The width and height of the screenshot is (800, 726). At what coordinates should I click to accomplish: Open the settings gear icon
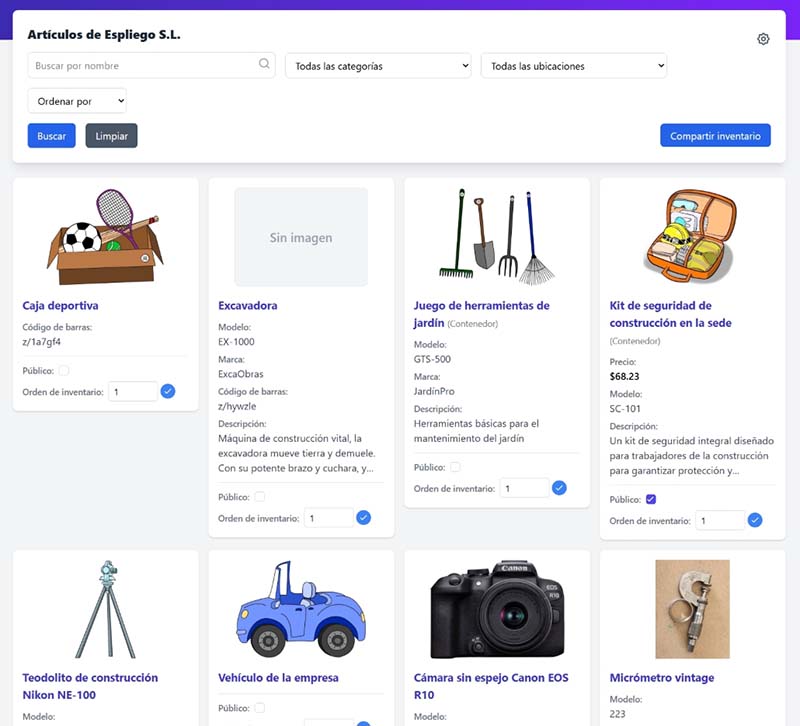click(x=763, y=38)
